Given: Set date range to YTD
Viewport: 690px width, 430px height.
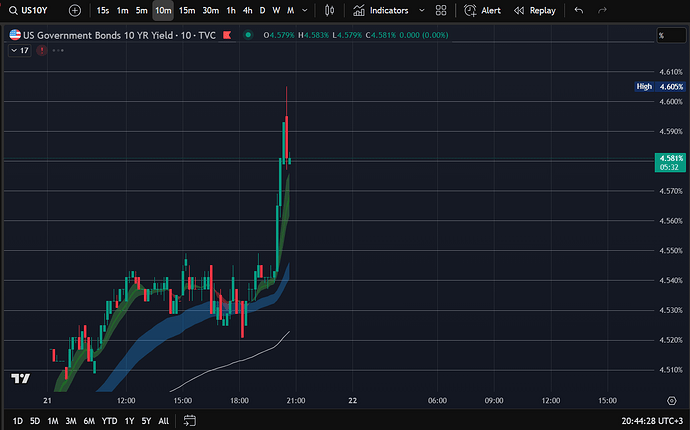Looking at the screenshot, I should [x=109, y=421].
